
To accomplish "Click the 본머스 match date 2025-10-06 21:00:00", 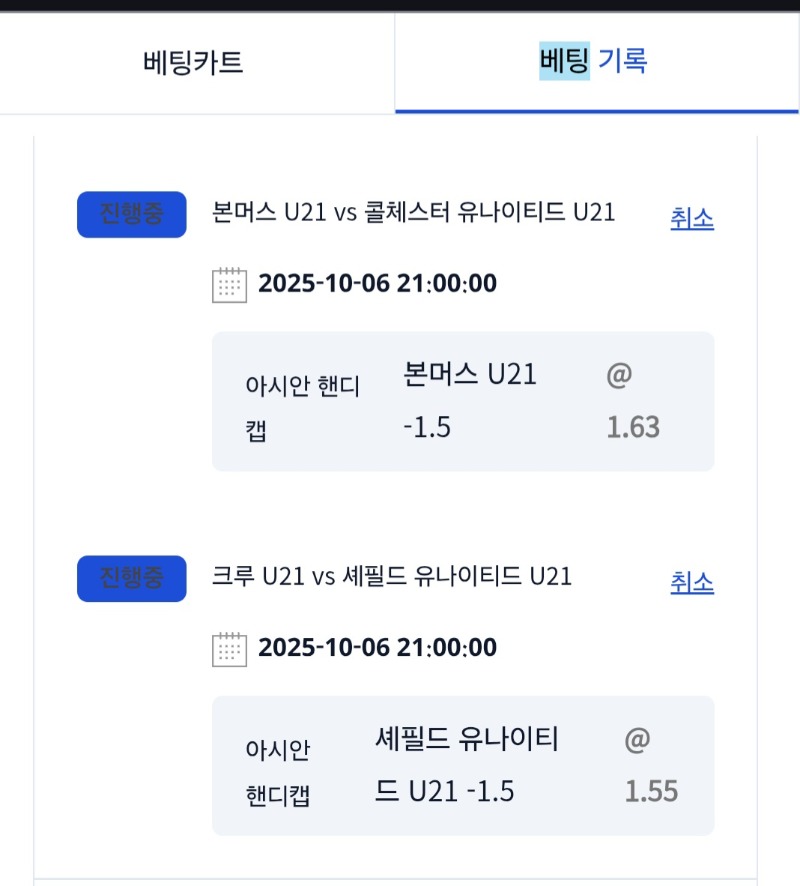I will click(377, 284).
